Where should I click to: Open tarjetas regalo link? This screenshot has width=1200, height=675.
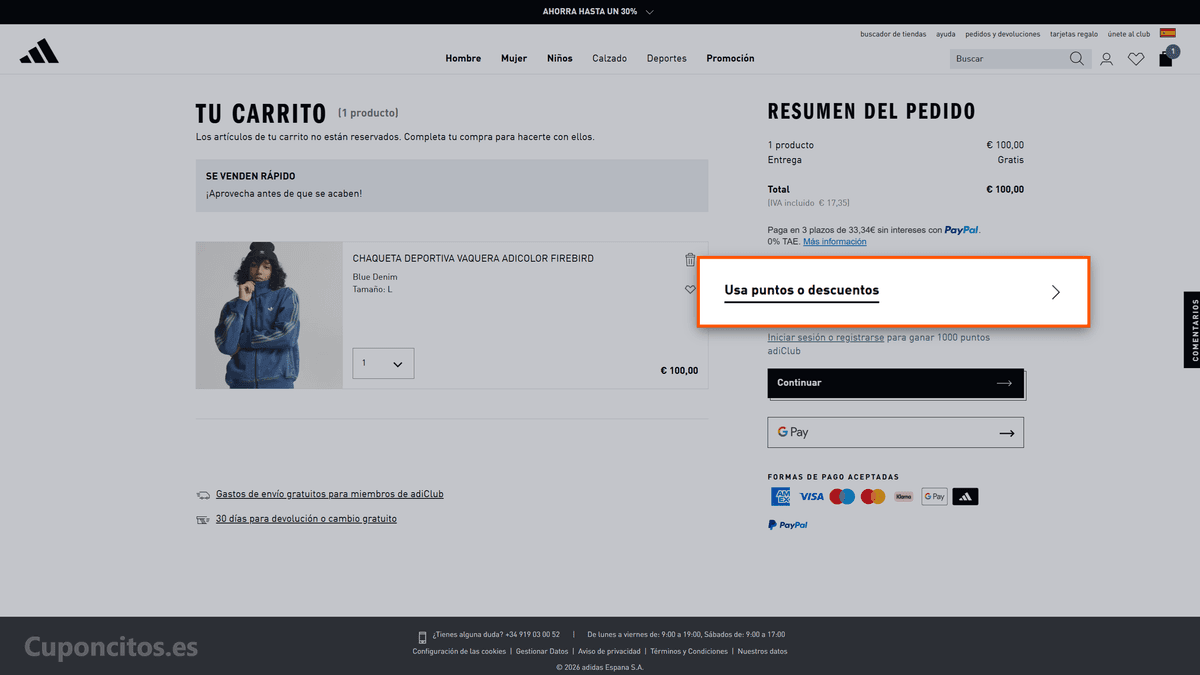[1074, 34]
